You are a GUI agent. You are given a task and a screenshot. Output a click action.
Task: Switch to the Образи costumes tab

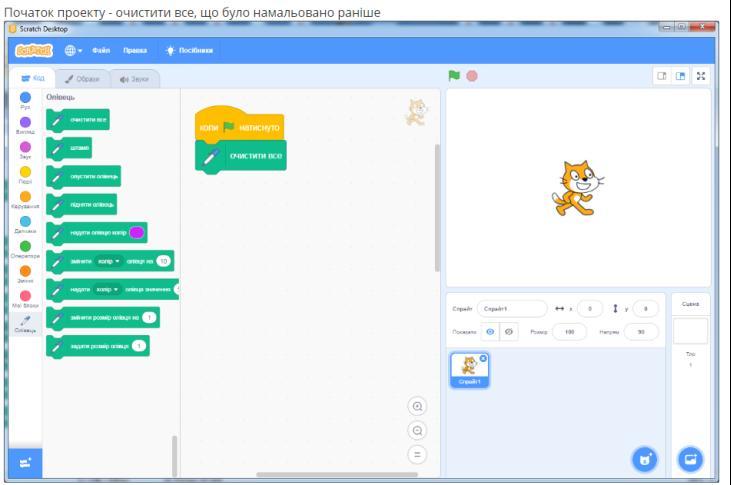coord(83,79)
